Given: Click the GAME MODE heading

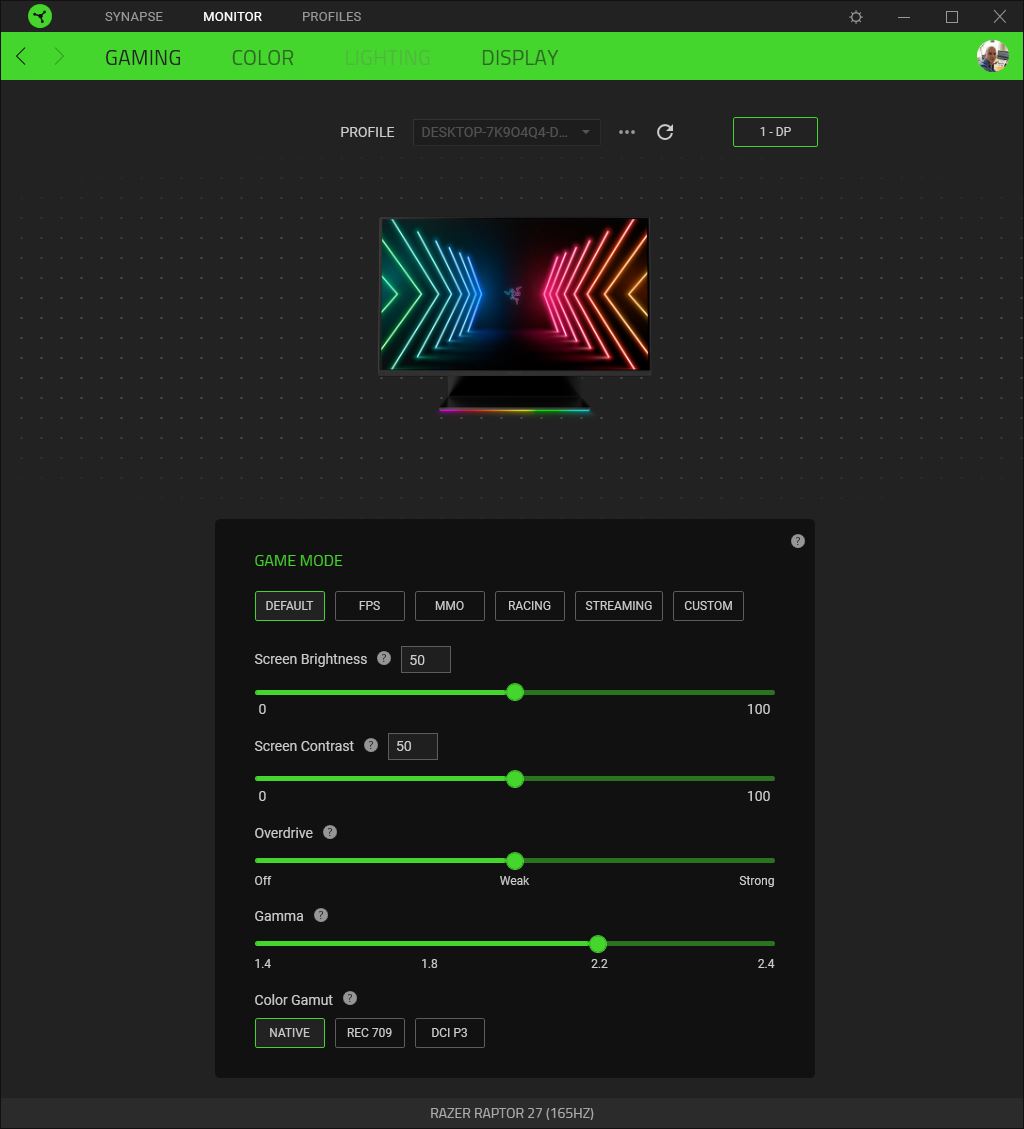Looking at the screenshot, I should [298, 560].
